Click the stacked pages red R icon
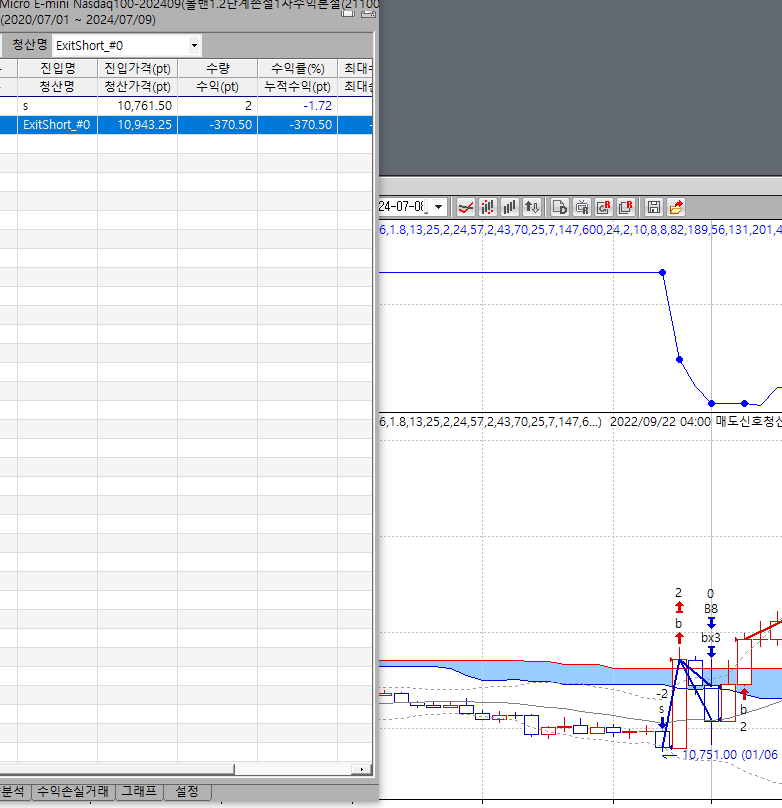Viewport: 782px width, 808px height. (x=626, y=207)
